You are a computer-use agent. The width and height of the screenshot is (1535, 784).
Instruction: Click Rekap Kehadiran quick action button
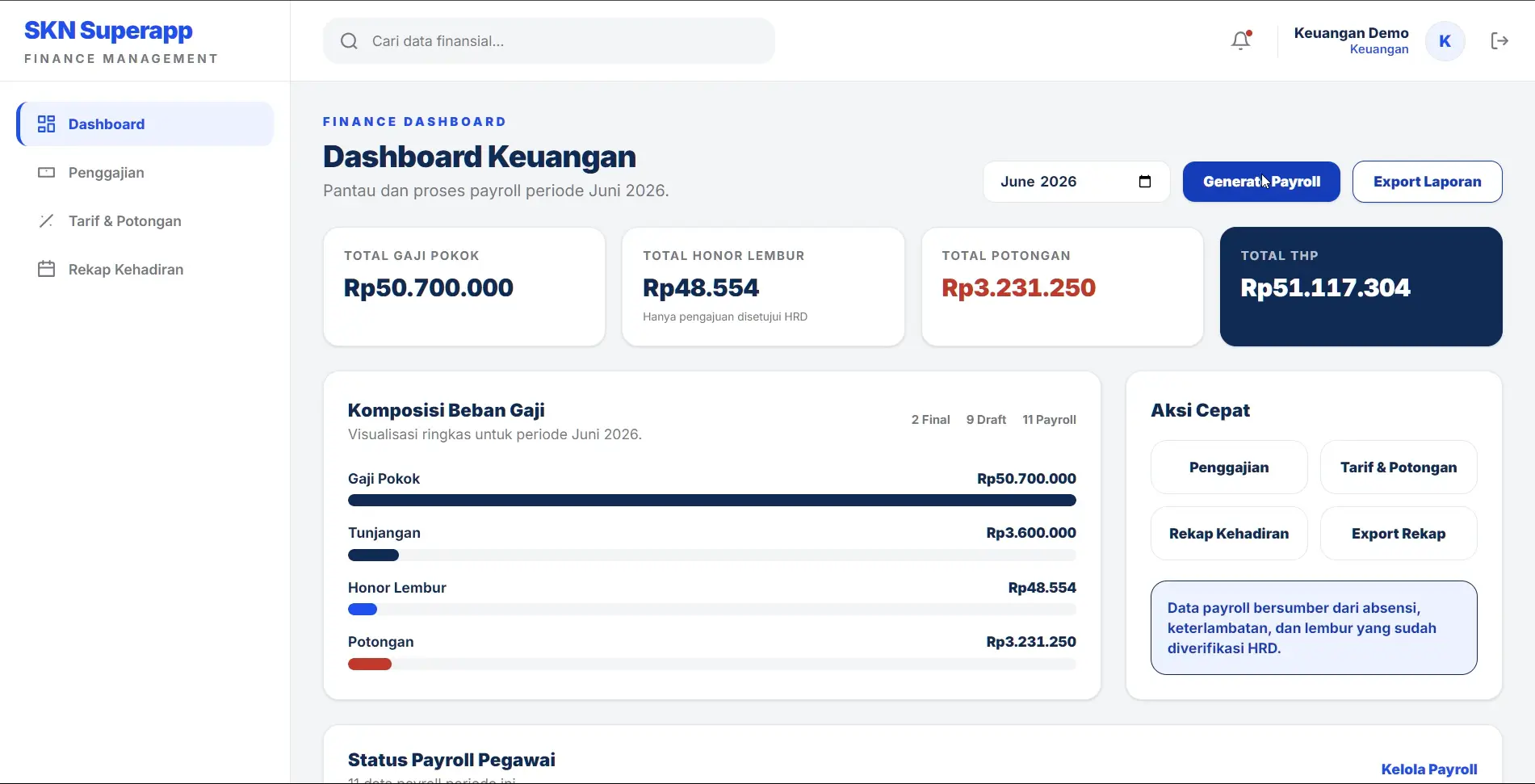1229,533
